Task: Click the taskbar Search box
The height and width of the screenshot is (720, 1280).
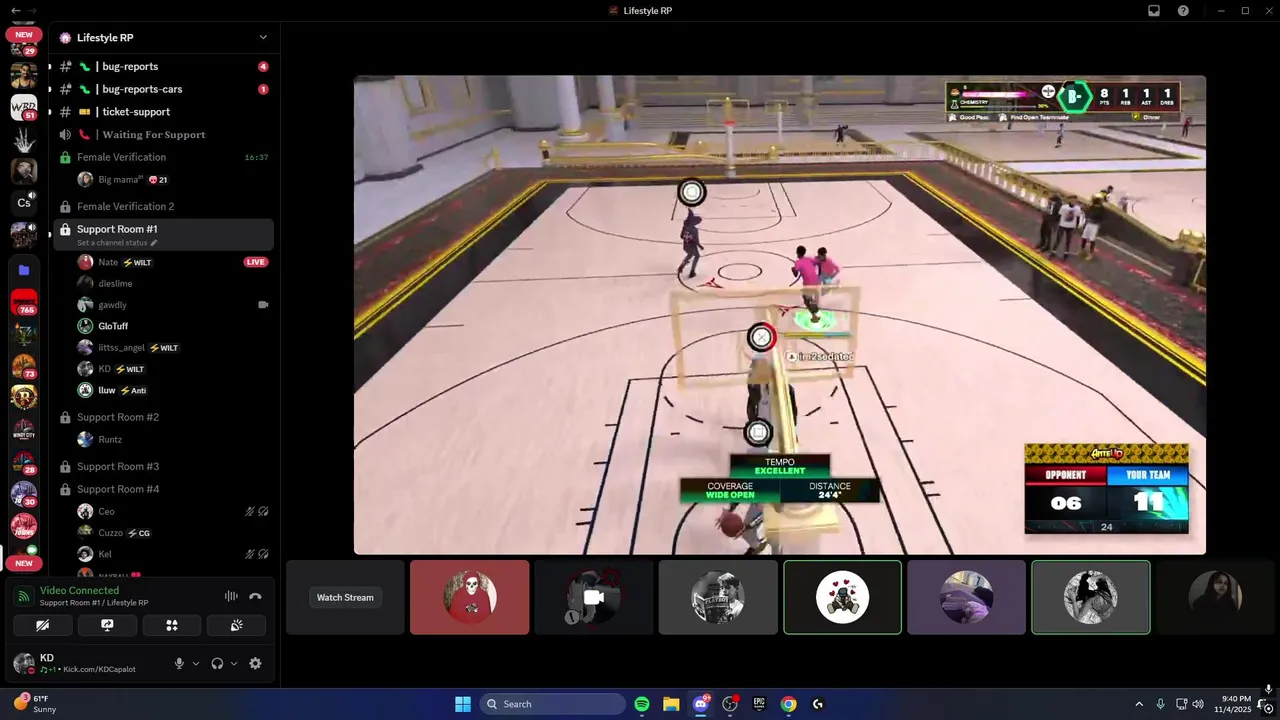Action: point(553,704)
